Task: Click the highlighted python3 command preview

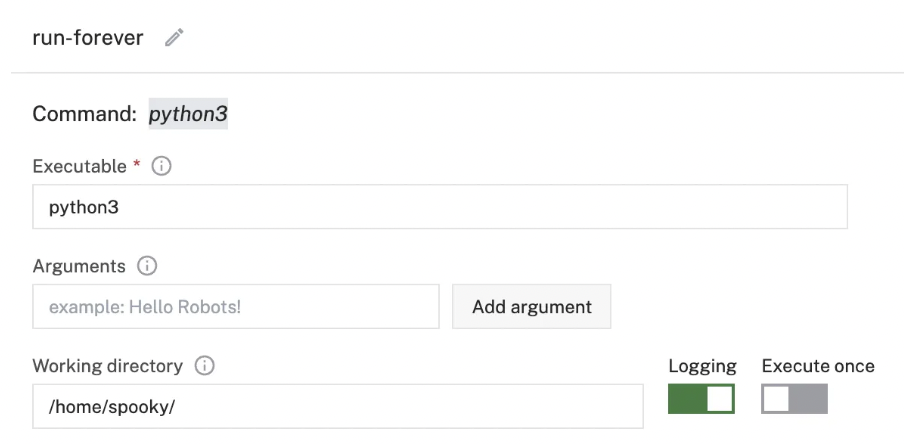Action: pyautogui.click(x=189, y=115)
